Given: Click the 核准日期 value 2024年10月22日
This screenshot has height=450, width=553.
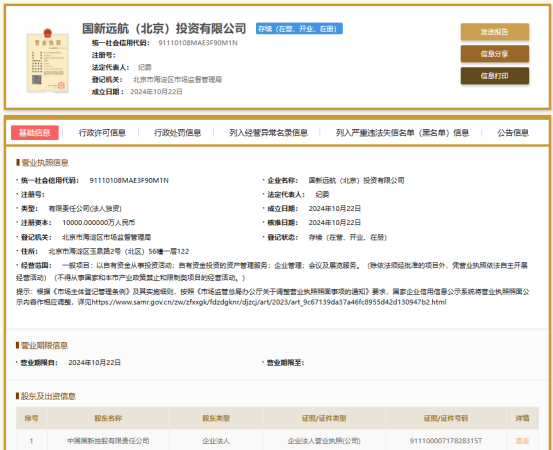Looking at the screenshot, I should [335, 223].
